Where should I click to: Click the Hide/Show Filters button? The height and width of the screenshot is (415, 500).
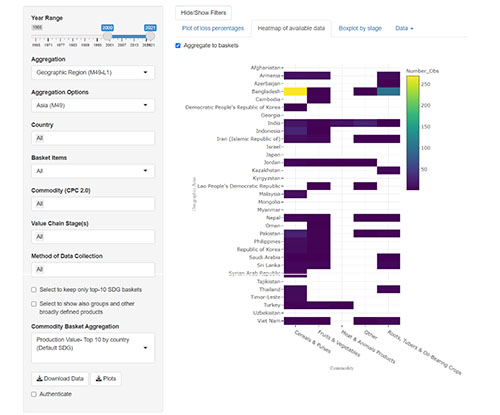(203, 13)
